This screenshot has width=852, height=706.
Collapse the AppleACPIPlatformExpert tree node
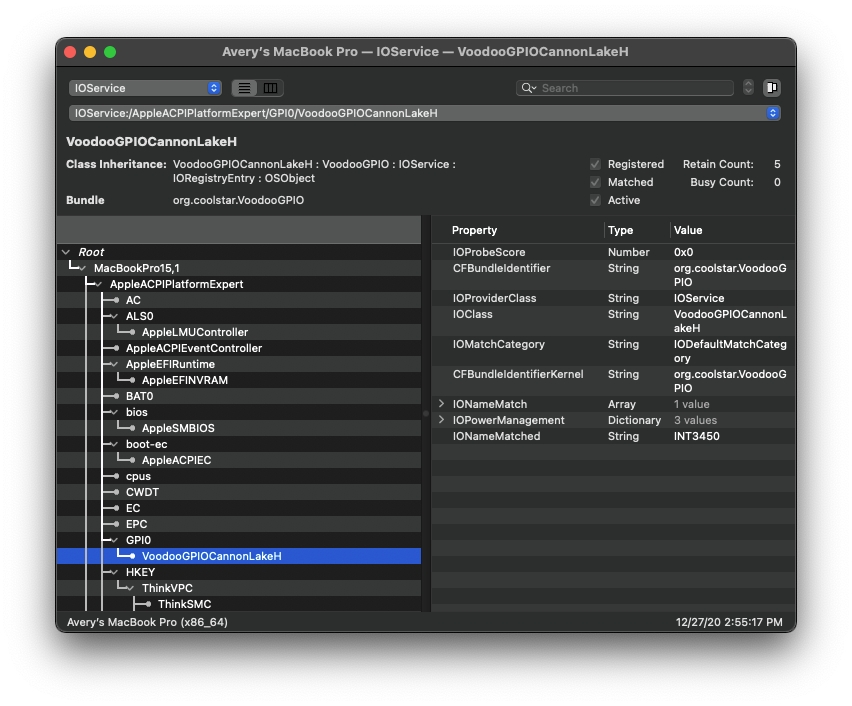pyautogui.click(x=98, y=284)
